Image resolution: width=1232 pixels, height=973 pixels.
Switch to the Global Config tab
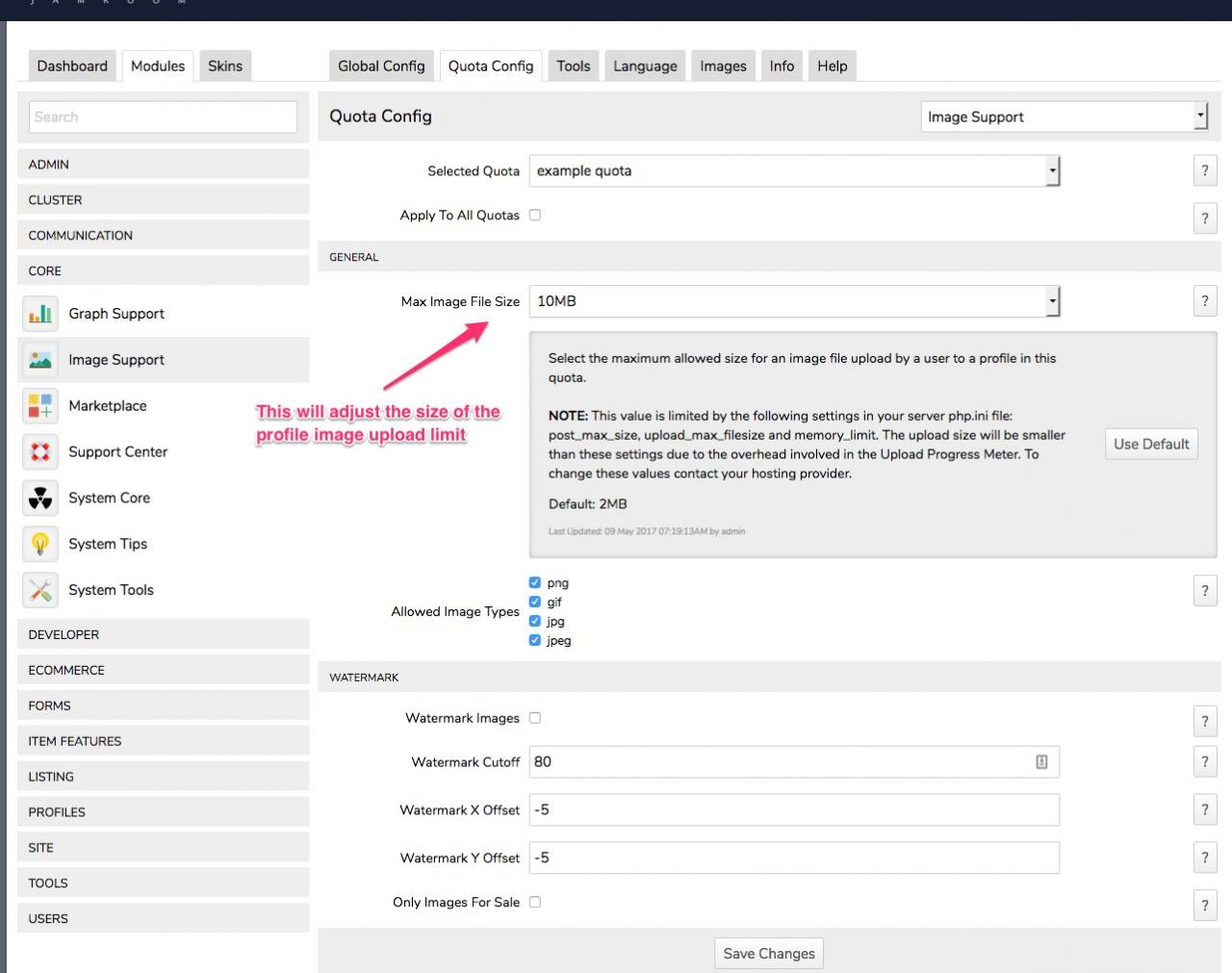pos(381,66)
